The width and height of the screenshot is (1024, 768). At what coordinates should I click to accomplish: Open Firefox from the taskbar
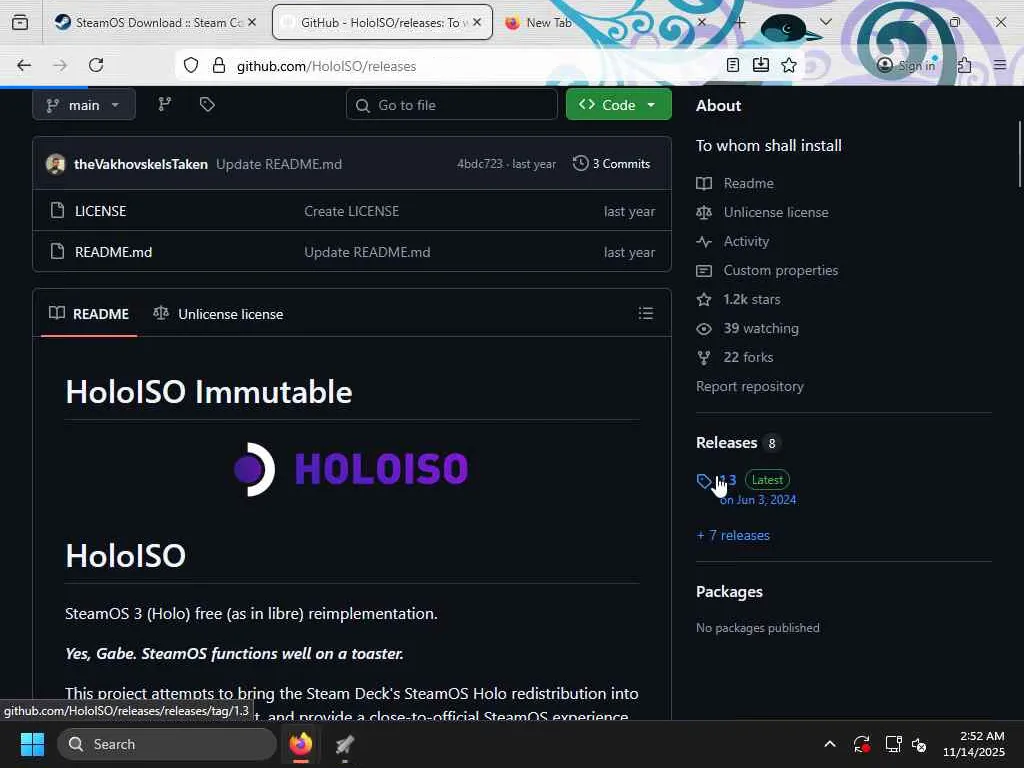301,744
